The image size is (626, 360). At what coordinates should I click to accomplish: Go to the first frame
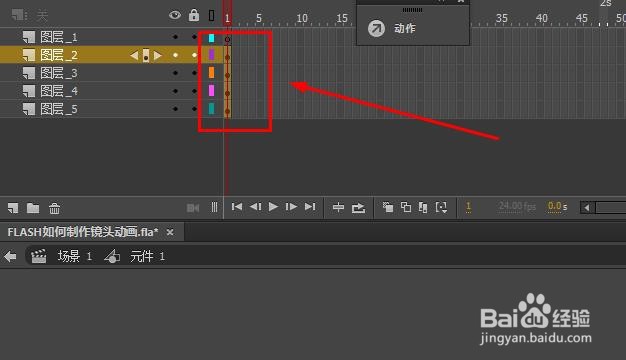coord(237,207)
